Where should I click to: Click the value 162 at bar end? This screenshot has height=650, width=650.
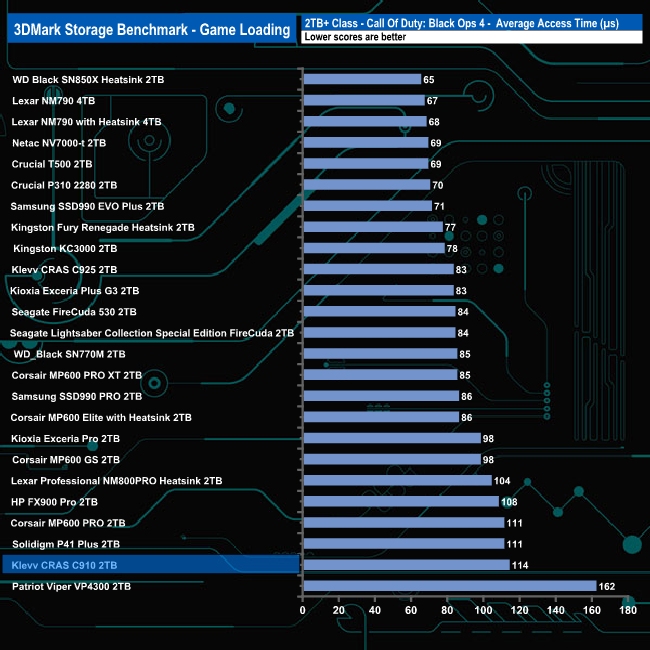click(x=607, y=586)
